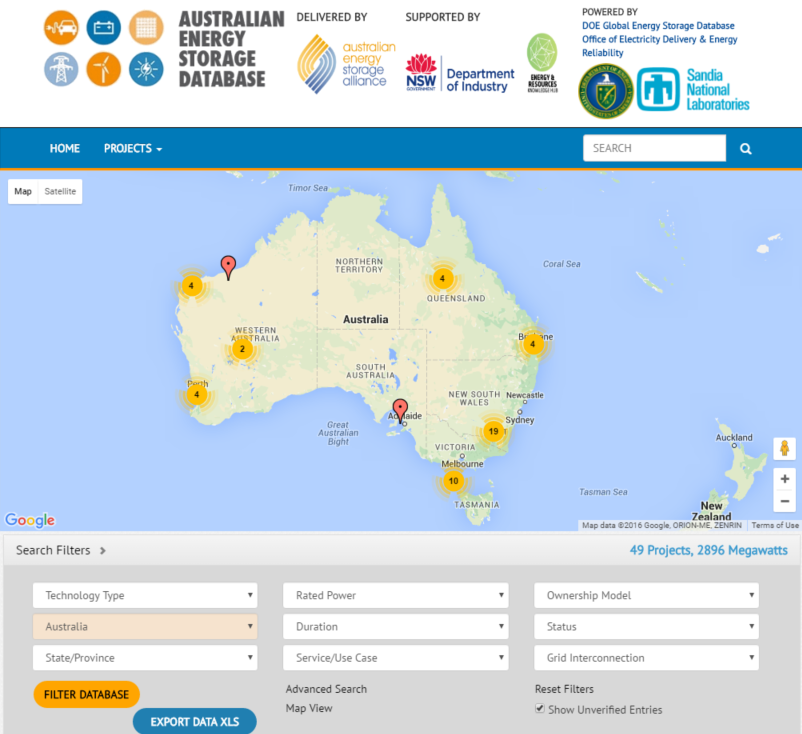Open the Ownership Model dropdown
This screenshot has width=802, height=734.
(647, 595)
